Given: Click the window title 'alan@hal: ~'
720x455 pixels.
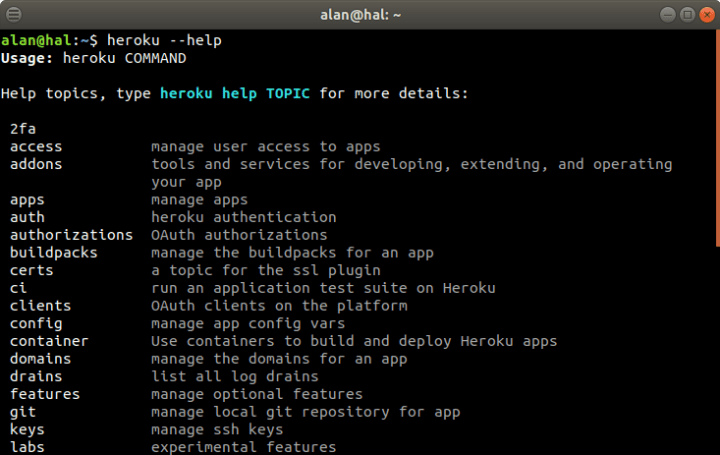Looking at the screenshot, I should [360, 15].
